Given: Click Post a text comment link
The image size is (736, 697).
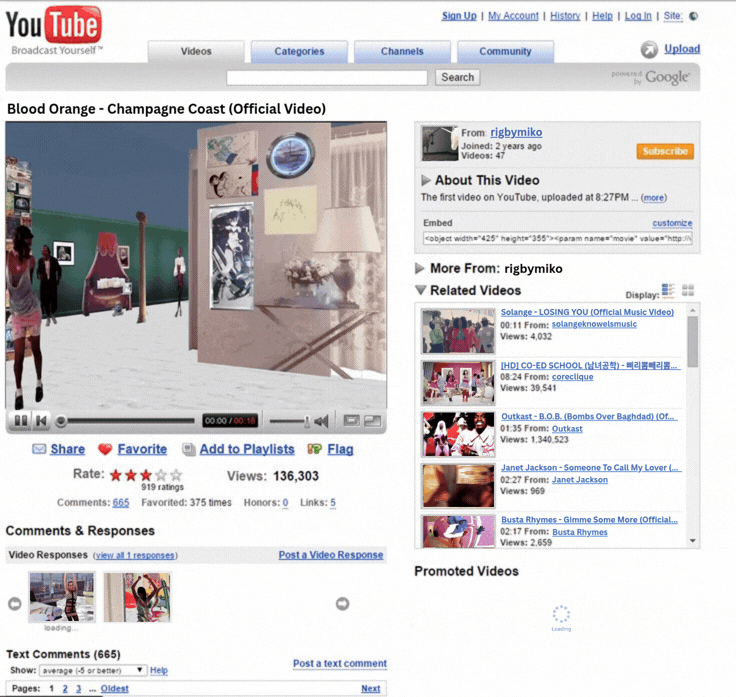Looking at the screenshot, I should tap(340, 663).
